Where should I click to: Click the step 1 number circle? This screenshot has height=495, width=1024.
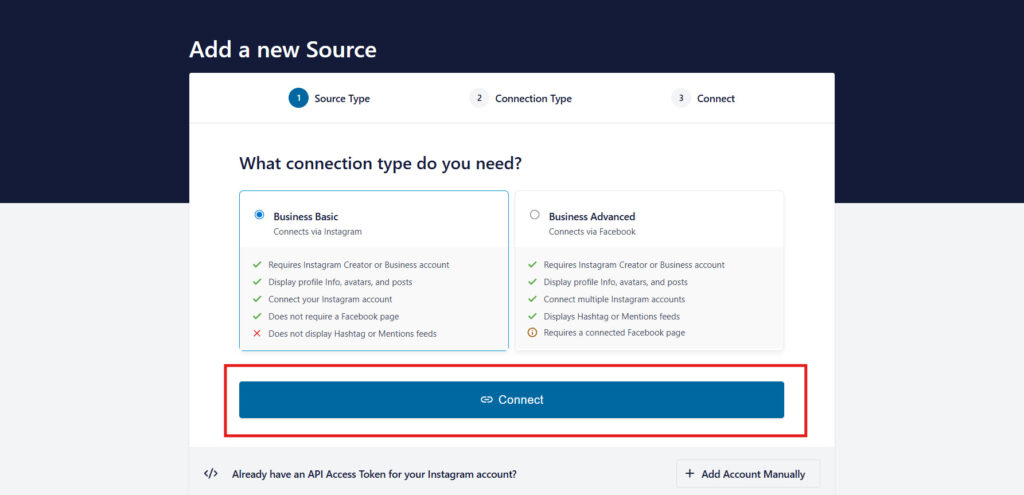(x=298, y=99)
